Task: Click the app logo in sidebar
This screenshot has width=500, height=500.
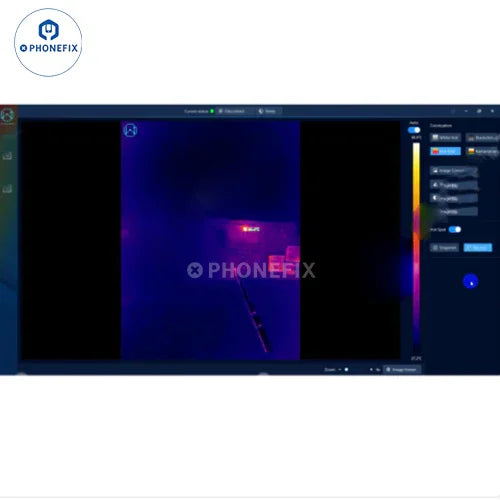Action: (7, 115)
